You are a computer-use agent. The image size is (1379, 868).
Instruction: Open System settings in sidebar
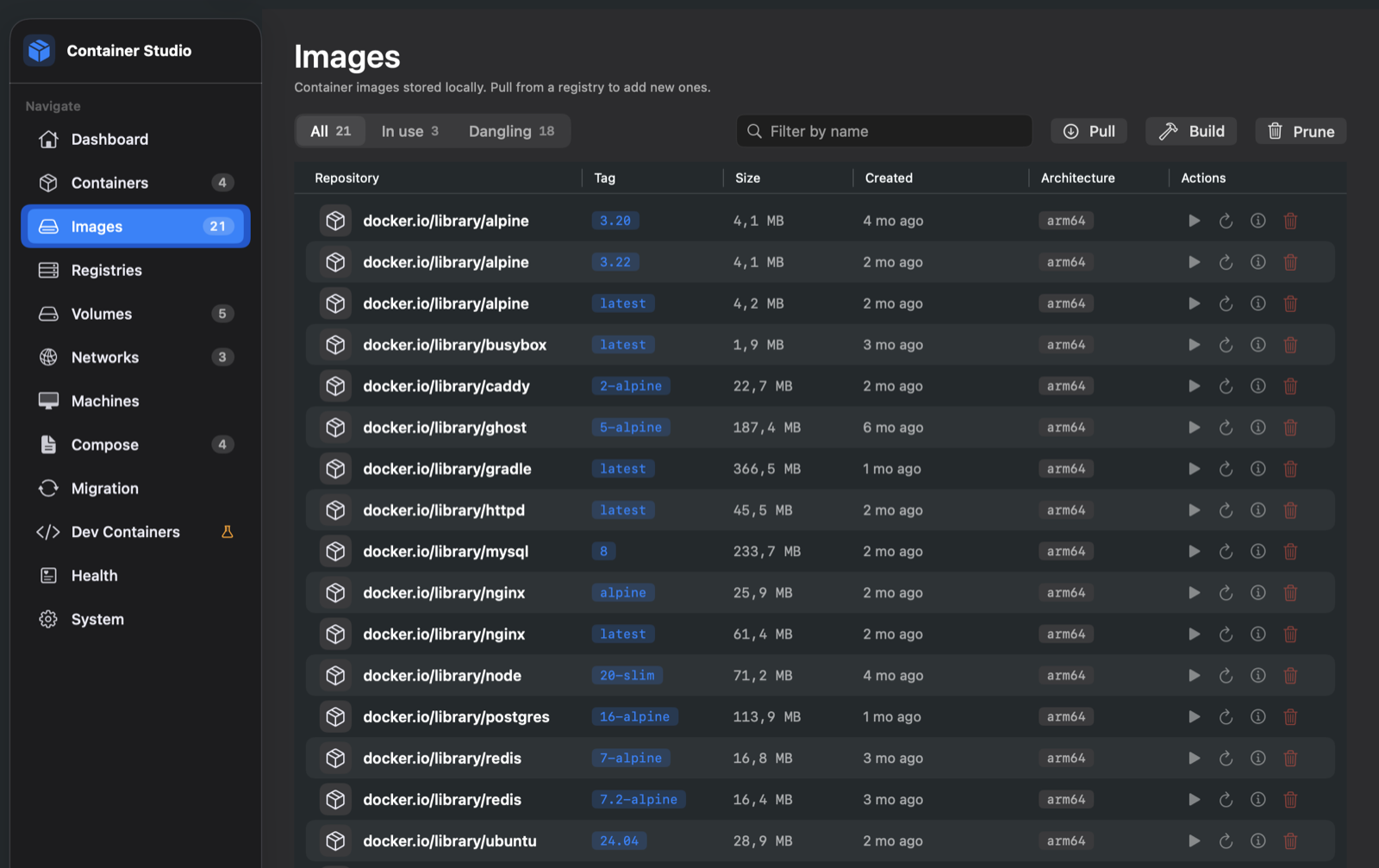coord(135,619)
